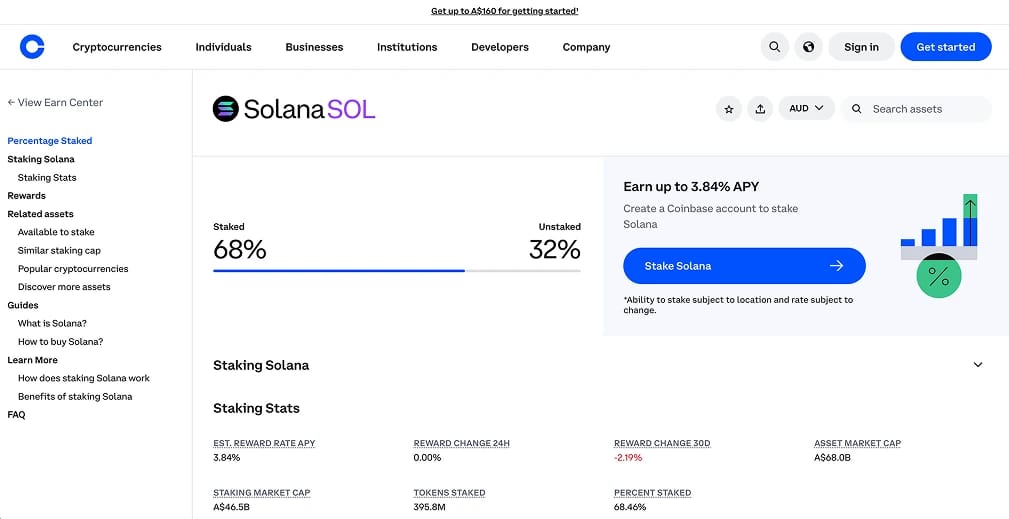
Task: Jump to Percentage Staked section
Action: coord(50,141)
